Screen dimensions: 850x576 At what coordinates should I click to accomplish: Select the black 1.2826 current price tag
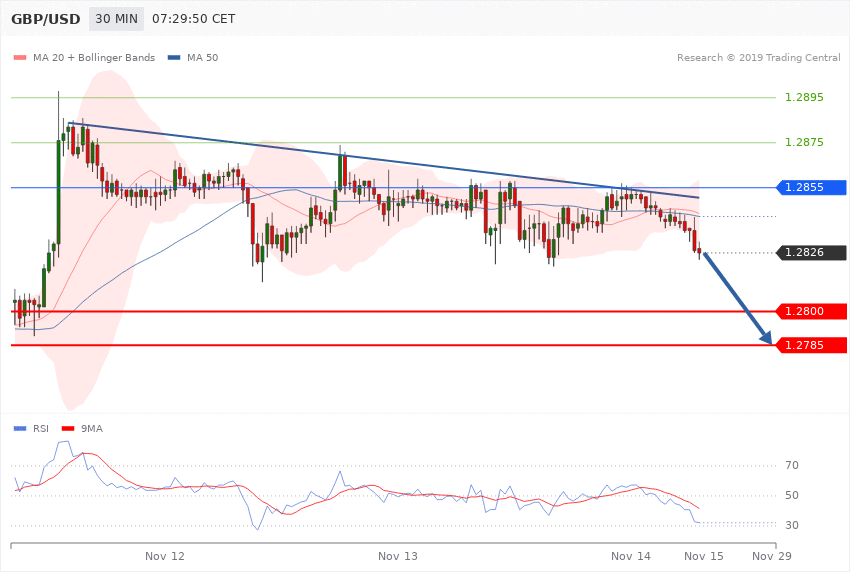pos(811,253)
